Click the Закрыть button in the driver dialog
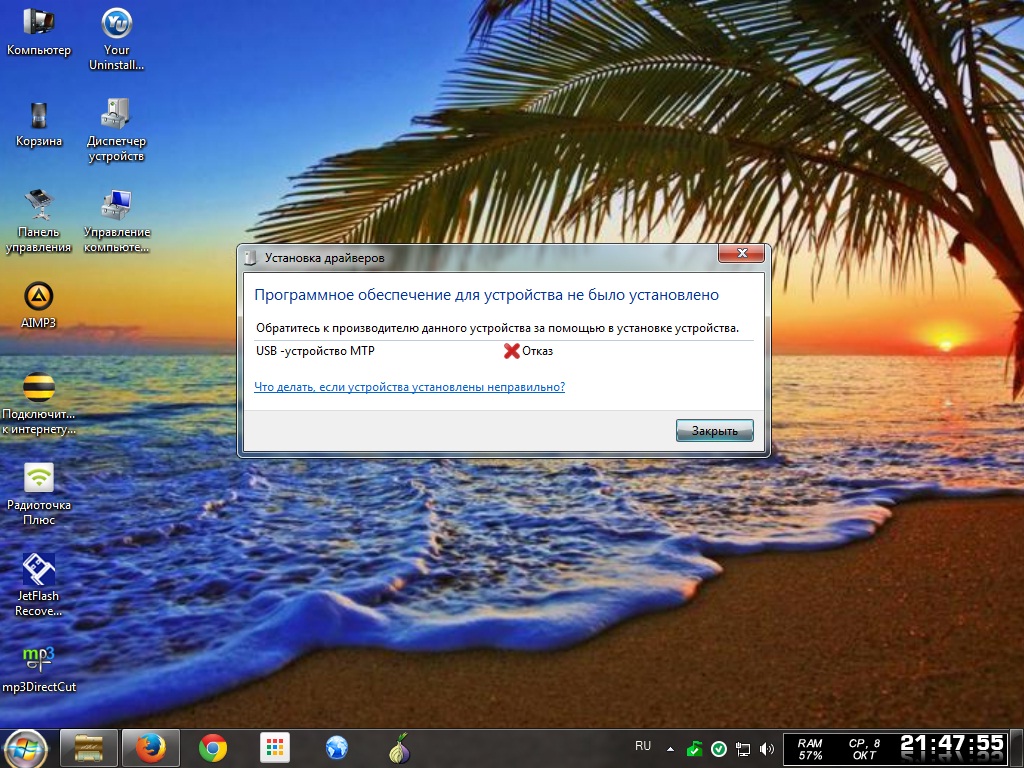Viewport: 1024px width, 768px height. (714, 431)
